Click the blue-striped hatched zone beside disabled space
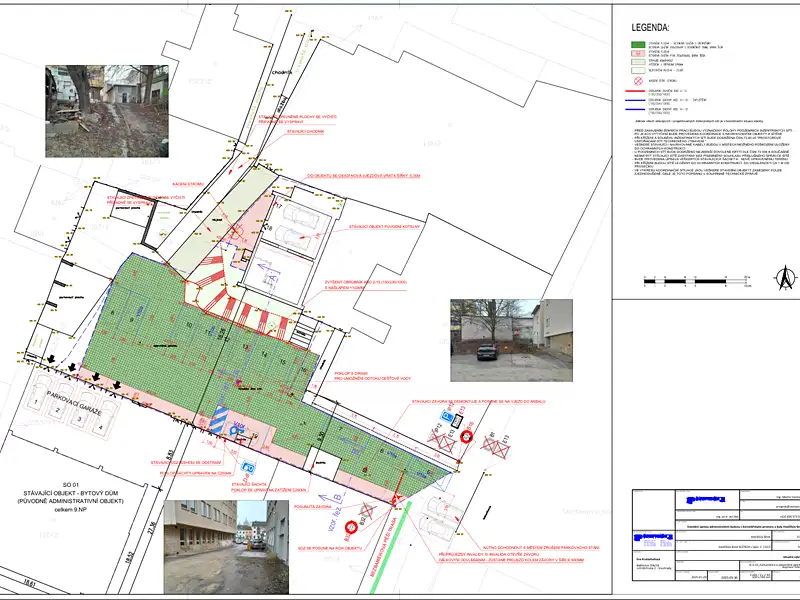Image resolution: width=800 pixels, height=600 pixels. tap(219, 419)
